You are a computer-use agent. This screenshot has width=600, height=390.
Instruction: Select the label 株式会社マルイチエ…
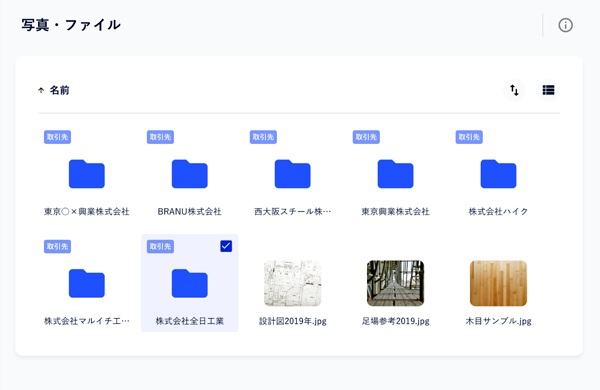click(x=87, y=321)
